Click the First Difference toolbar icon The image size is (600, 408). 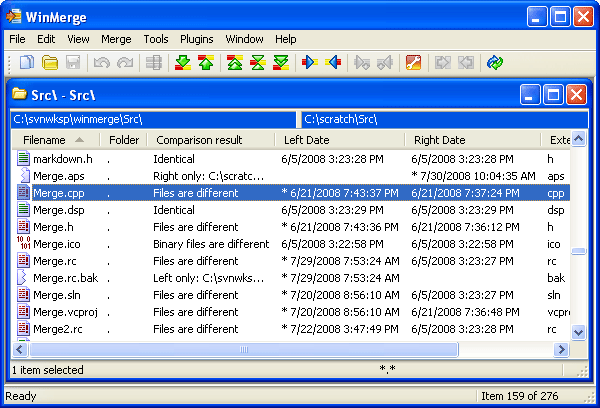pyautogui.click(x=235, y=63)
